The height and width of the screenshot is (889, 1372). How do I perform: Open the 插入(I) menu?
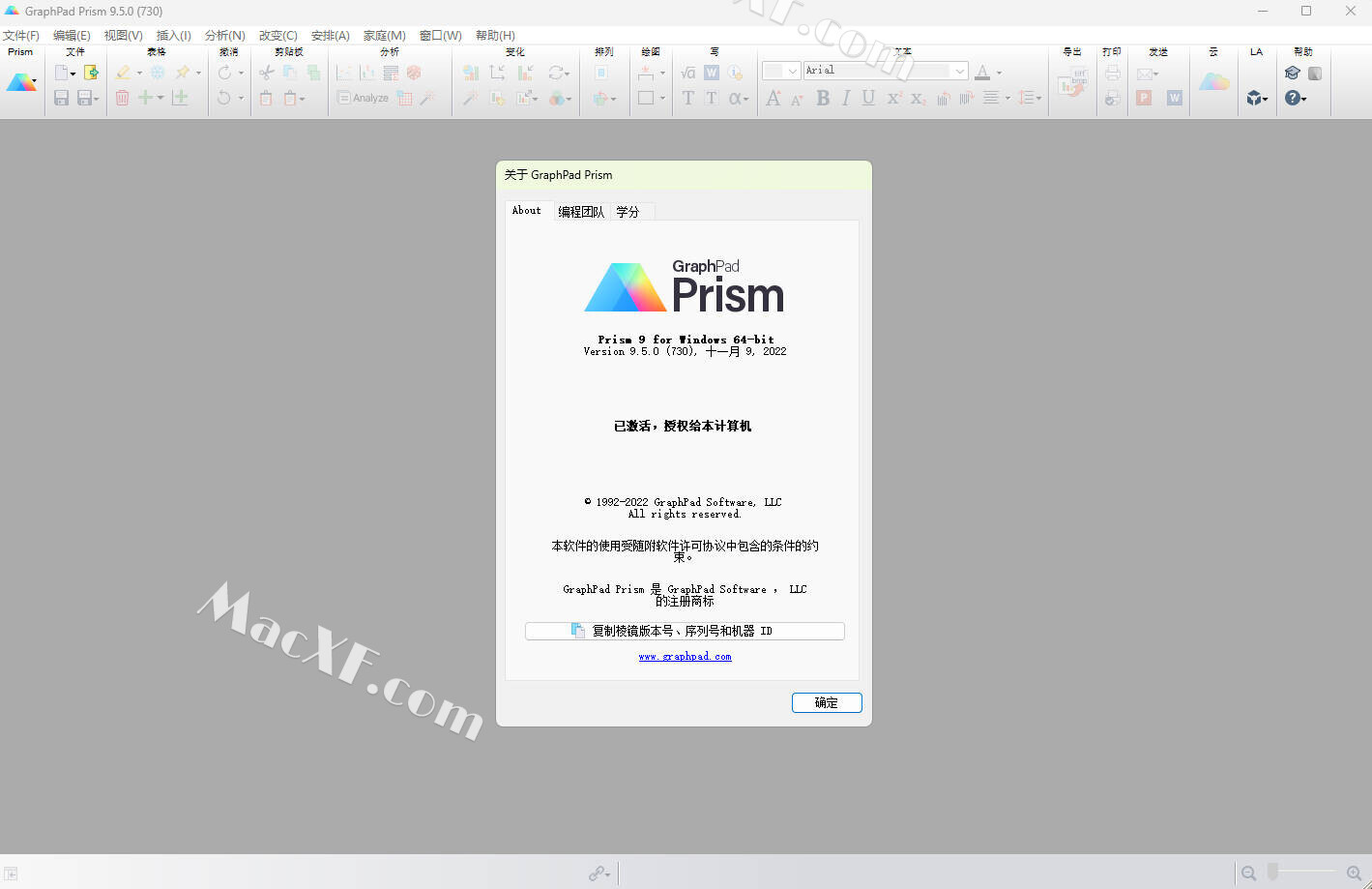pos(173,36)
